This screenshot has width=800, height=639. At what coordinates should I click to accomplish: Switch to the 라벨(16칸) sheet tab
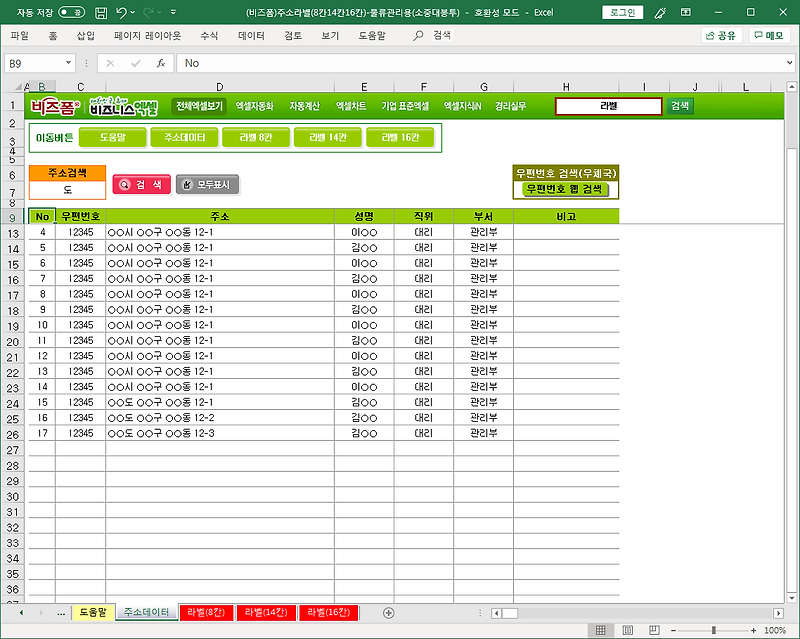tap(329, 612)
